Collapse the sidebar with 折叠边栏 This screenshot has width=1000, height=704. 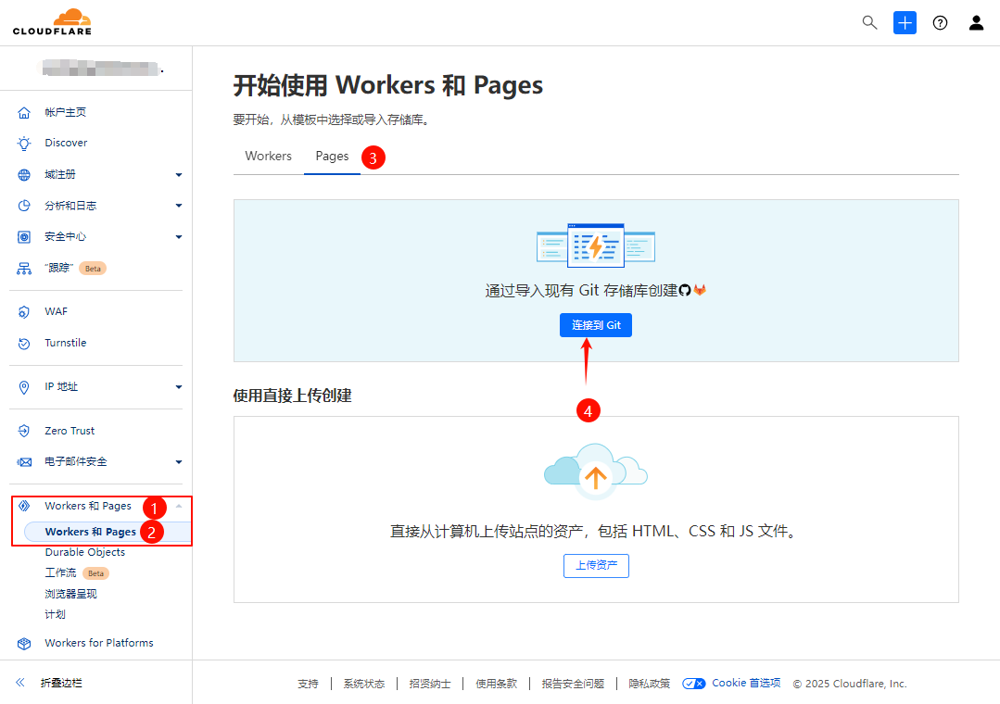pos(60,683)
